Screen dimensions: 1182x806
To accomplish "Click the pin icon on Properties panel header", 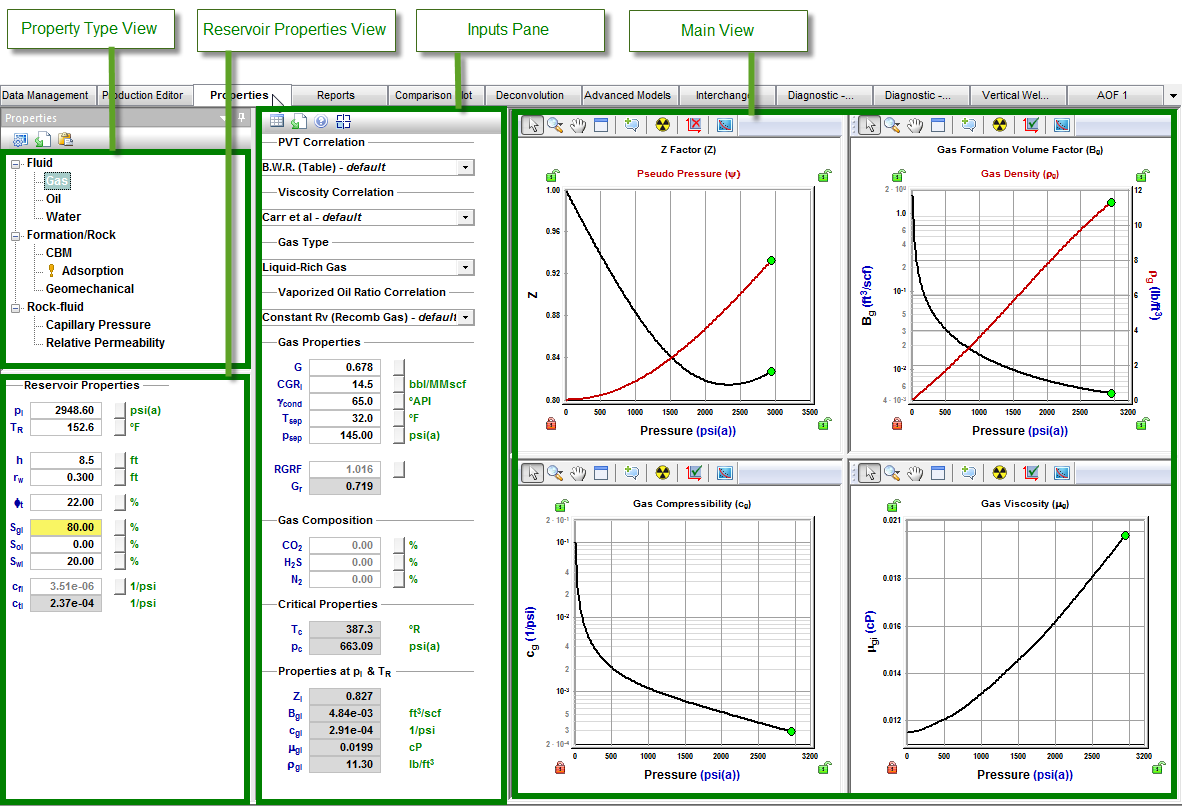I will pyautogui.click(x=241, y=118).
